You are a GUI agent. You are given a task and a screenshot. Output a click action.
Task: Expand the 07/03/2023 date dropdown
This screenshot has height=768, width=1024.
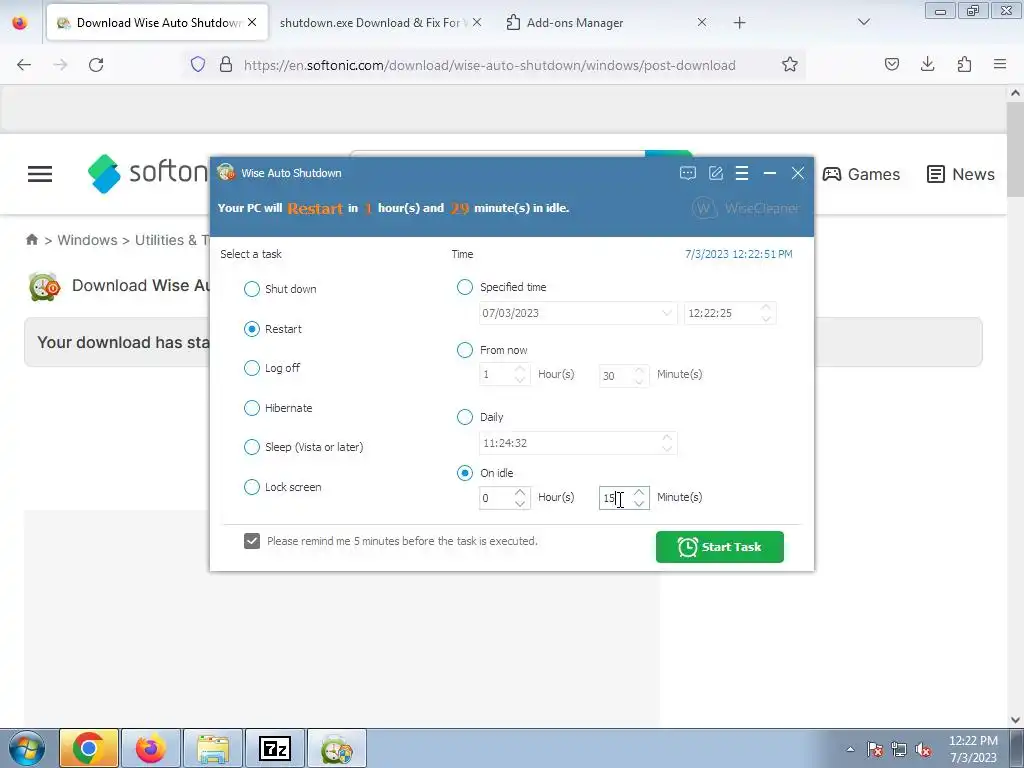[666, 313]
